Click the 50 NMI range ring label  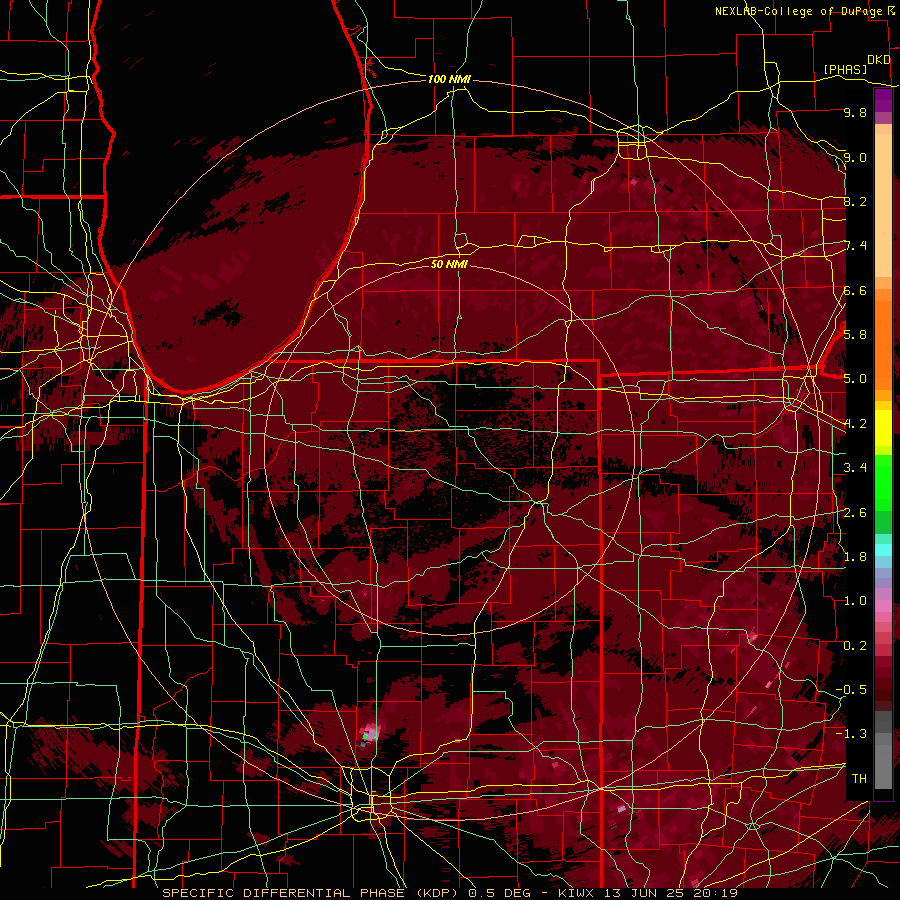pyautogui.click(x=449, y=264)
